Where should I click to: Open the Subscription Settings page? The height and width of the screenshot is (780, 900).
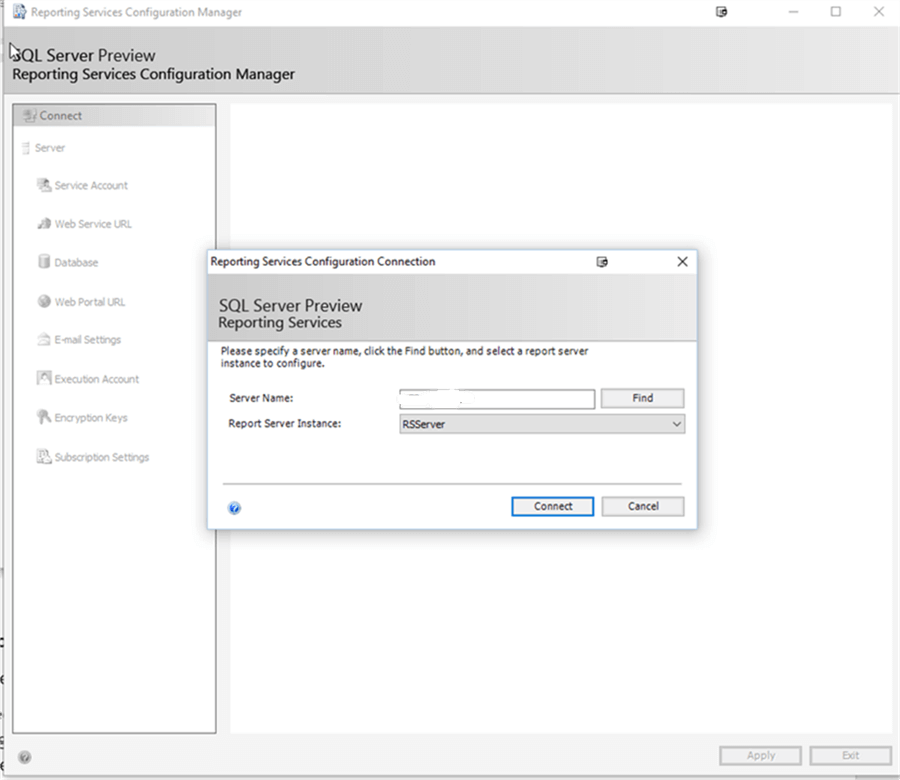(x=102, y=457)
